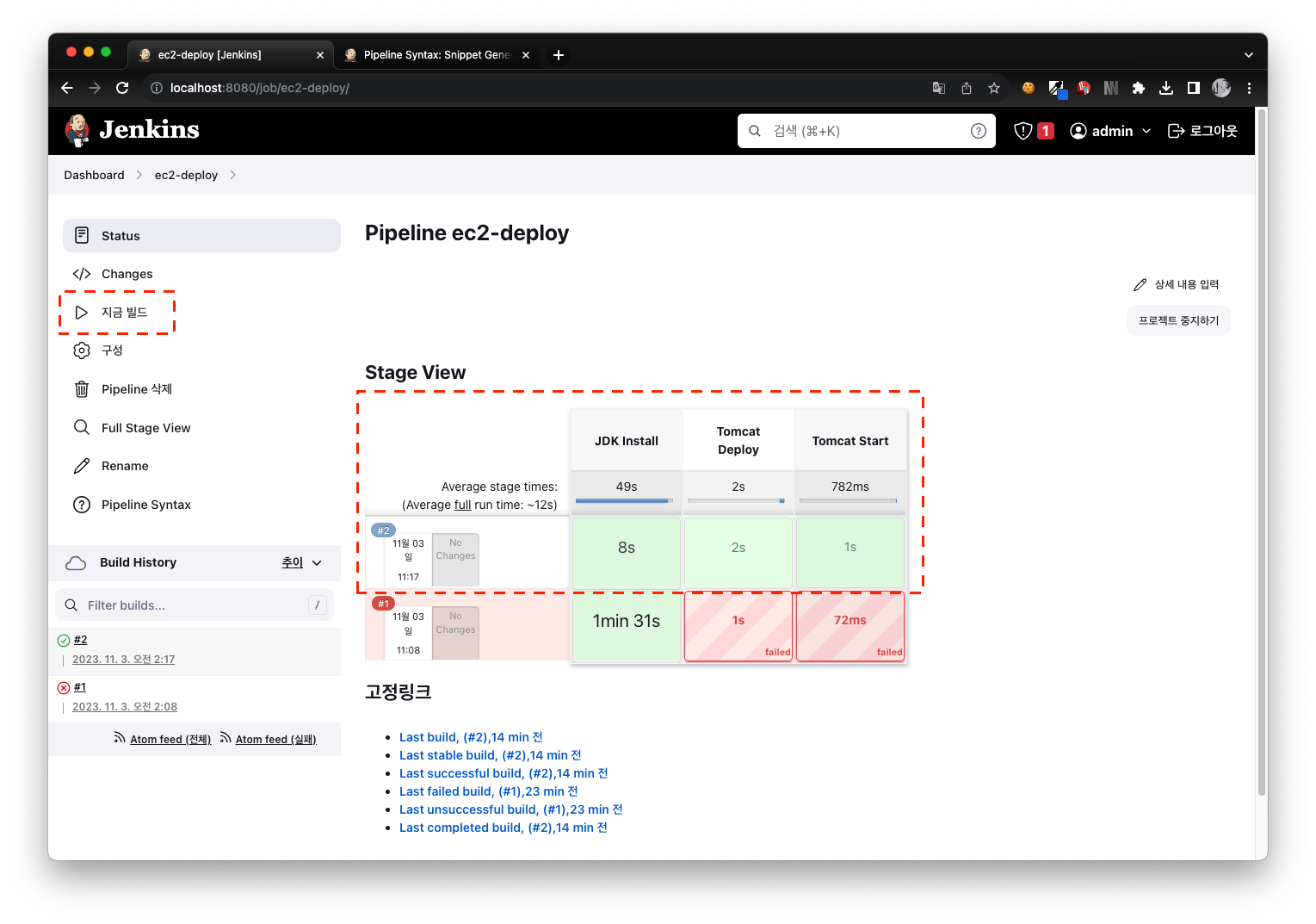Open the Chrome extensions puzzle icon
The height and width of the screenshot is (924, 1316).
pyautogui.click(x=1139, y=88)
